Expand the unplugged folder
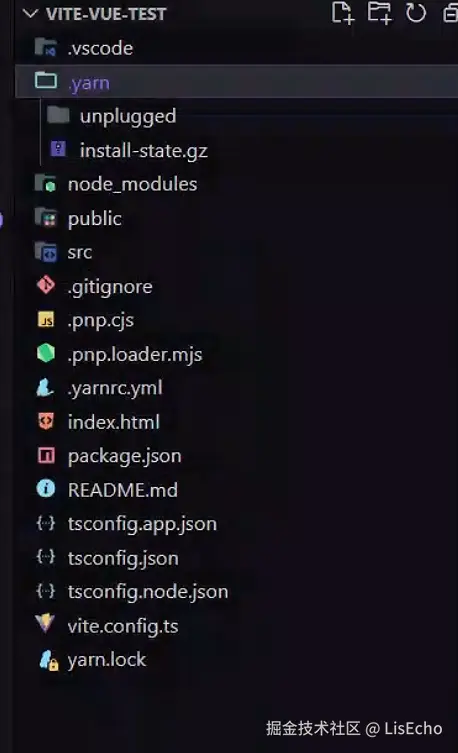This screenshot has height=753, width=458. (x=250, y=116)
